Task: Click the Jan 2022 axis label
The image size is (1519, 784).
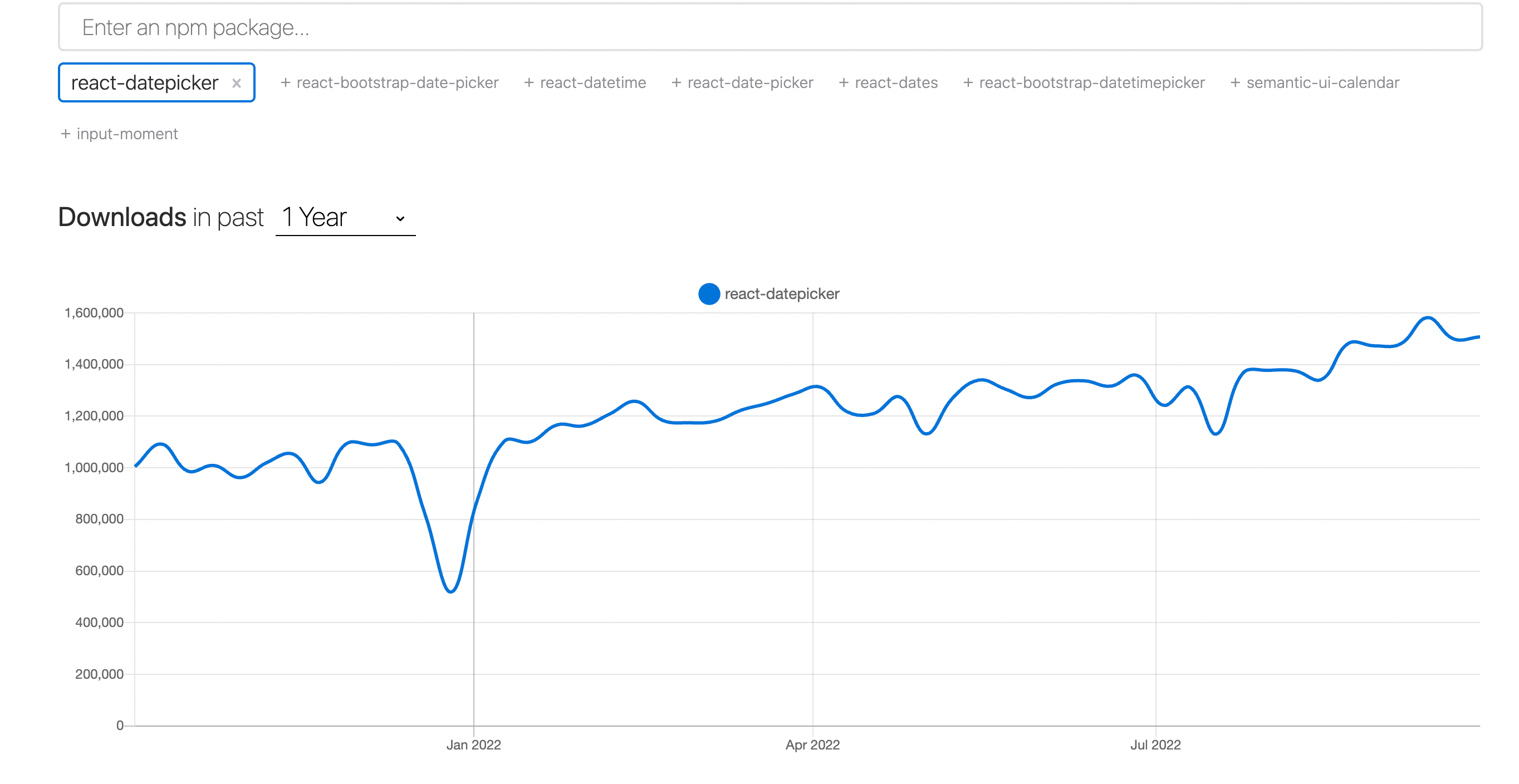Action: 473,744
